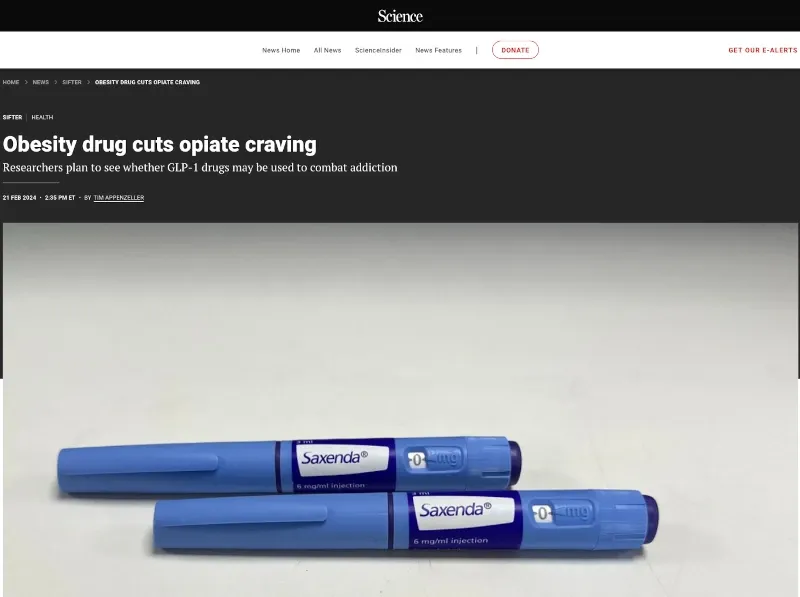Viewport: 800px width, 597px height.
Task: Click breadcrumb chevron after SIFTER
Action: (88, 82)
